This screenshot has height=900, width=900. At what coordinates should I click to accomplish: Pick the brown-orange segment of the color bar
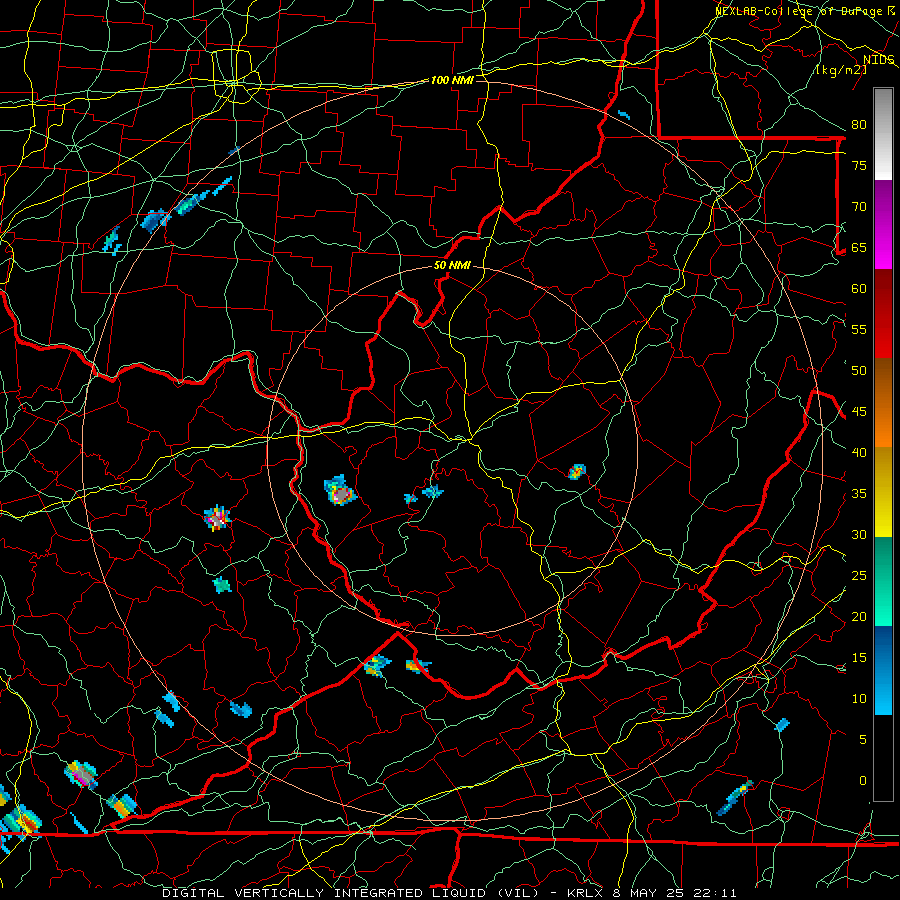coord(883,403)
